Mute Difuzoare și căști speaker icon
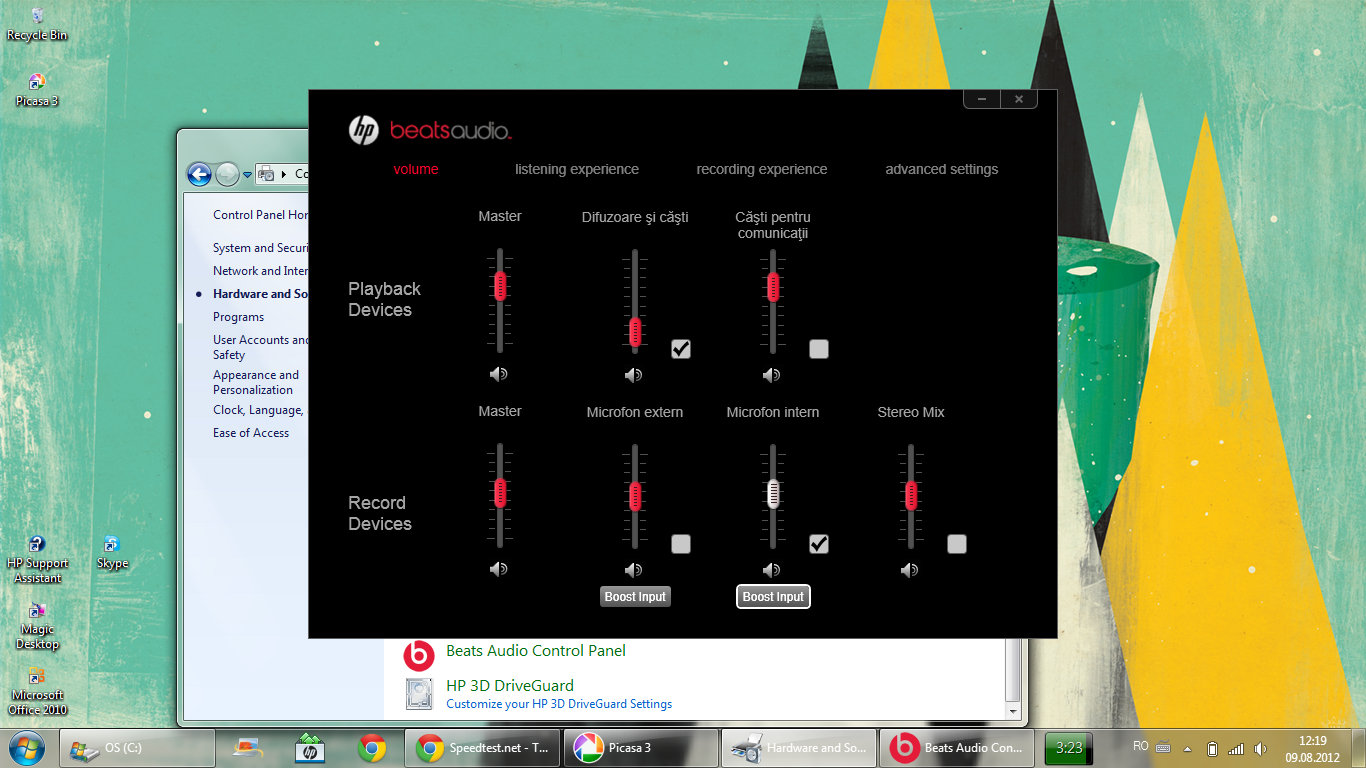 click(x=634, y=375)
